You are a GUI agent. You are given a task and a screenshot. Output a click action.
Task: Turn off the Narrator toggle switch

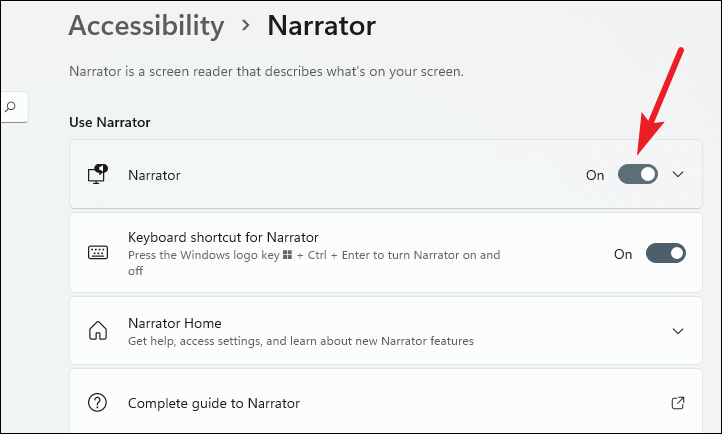click(x=638, y=174)
